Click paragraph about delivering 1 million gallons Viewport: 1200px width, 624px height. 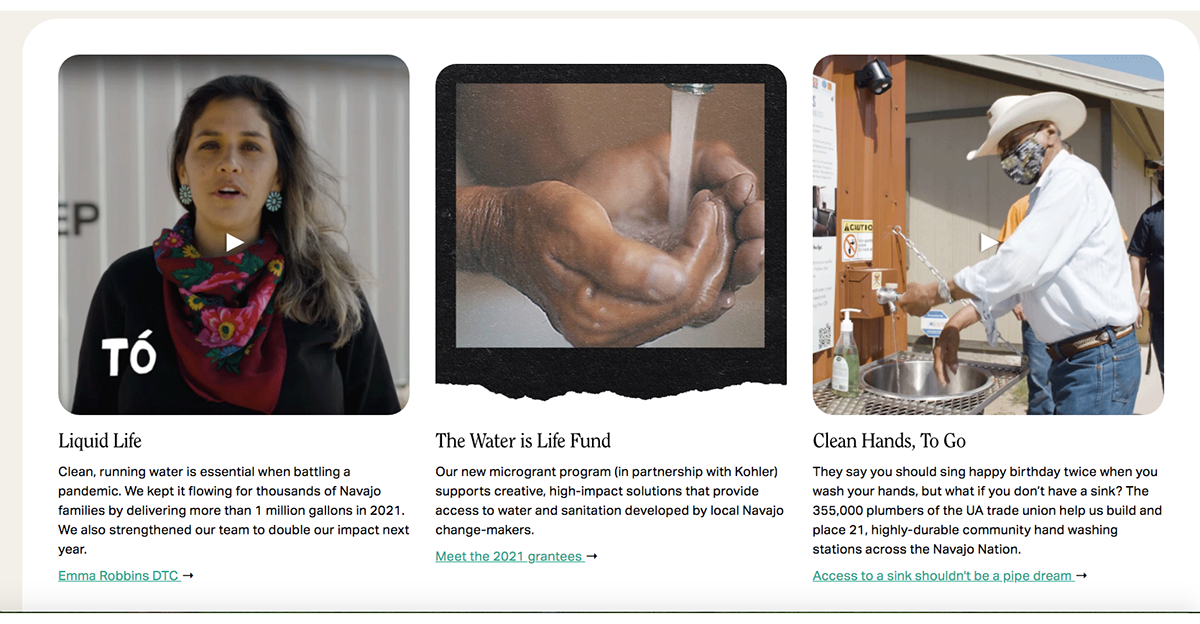(x=234, y=510)
